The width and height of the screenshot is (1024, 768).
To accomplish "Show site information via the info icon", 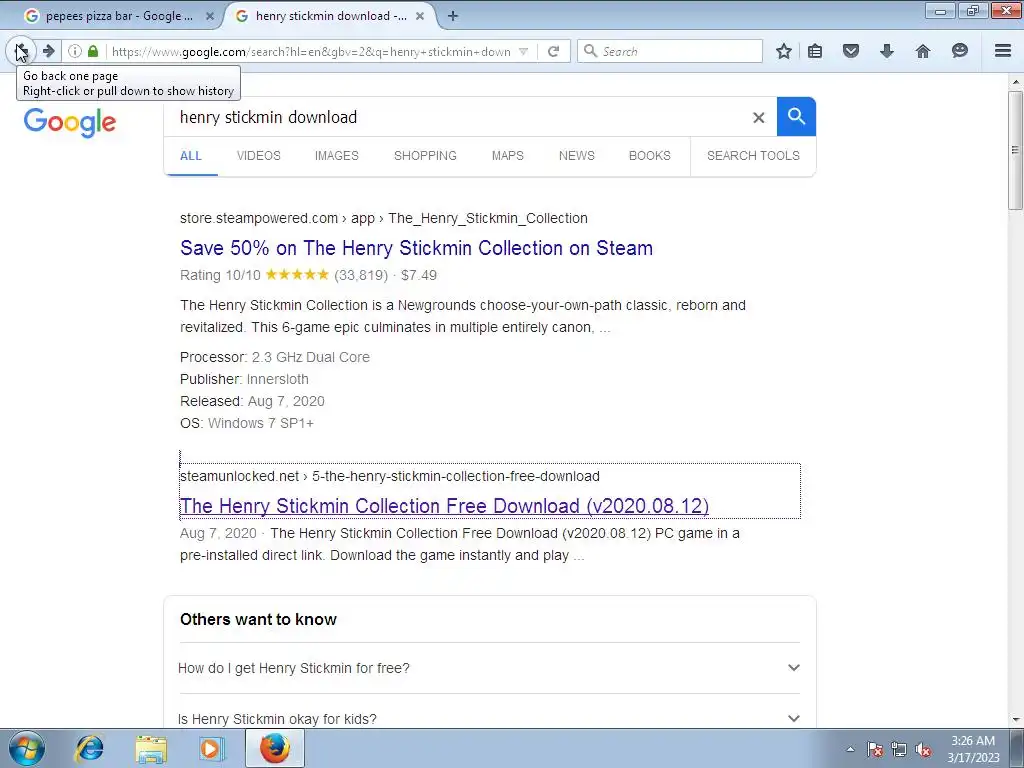I will click(75, 51).
